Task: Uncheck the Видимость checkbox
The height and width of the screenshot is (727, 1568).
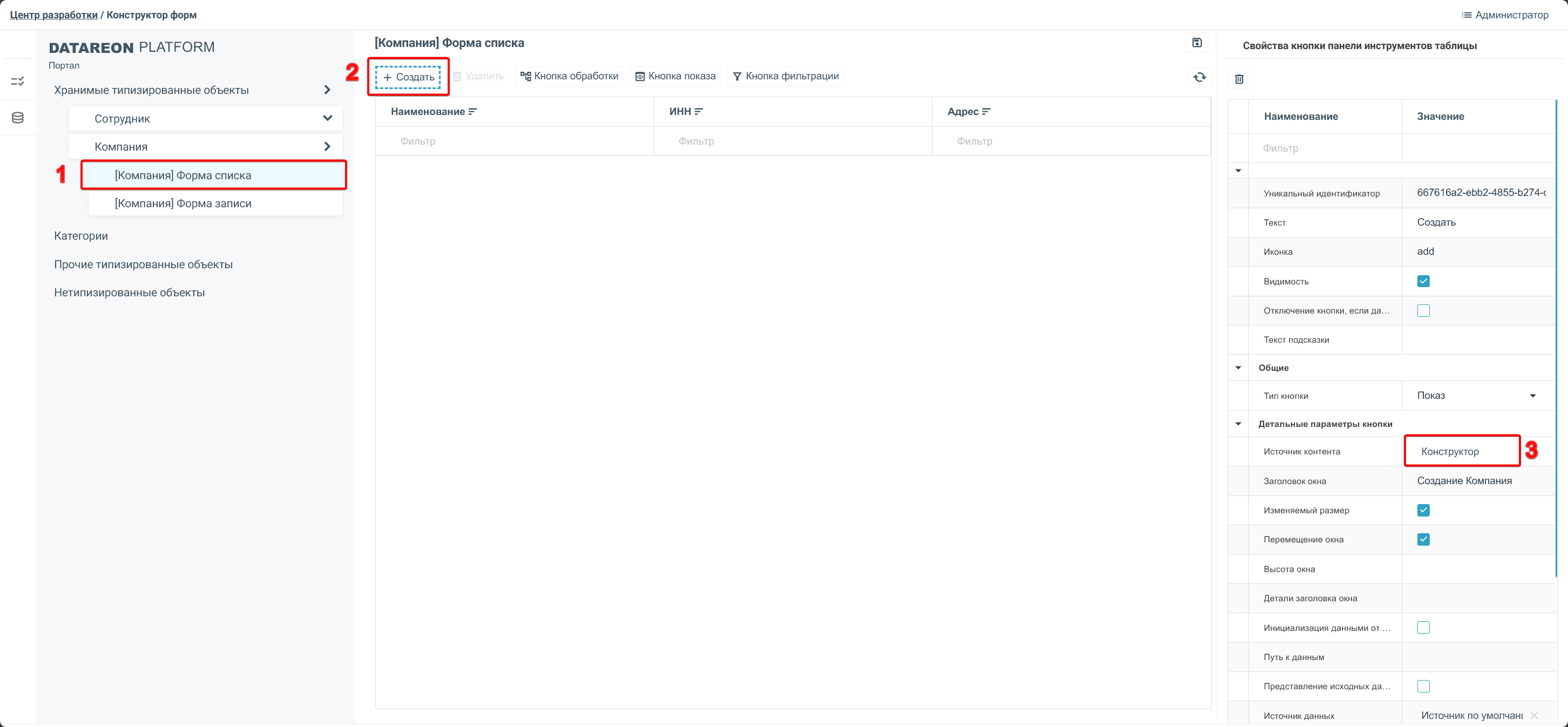Action: [1423, 281]
